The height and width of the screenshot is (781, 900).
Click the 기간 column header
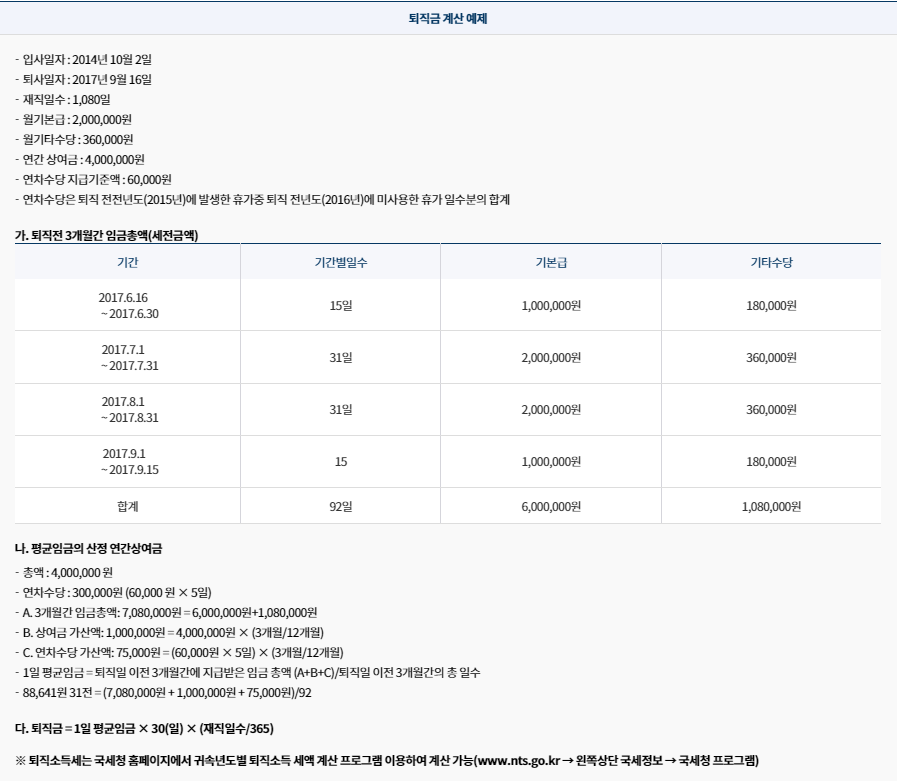(x=131, y=260)
